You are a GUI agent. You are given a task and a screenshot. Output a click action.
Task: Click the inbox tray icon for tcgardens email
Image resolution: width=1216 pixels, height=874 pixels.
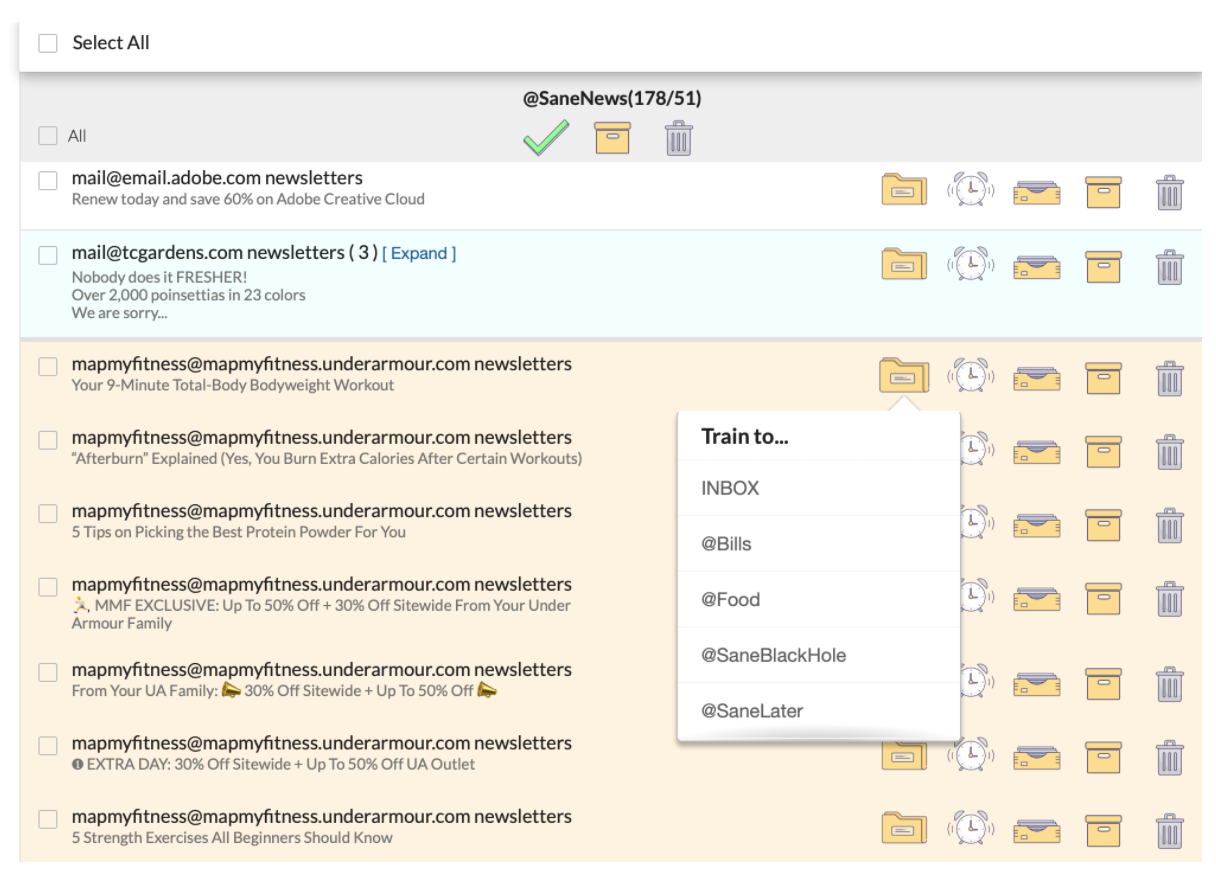coord(1036,266)
